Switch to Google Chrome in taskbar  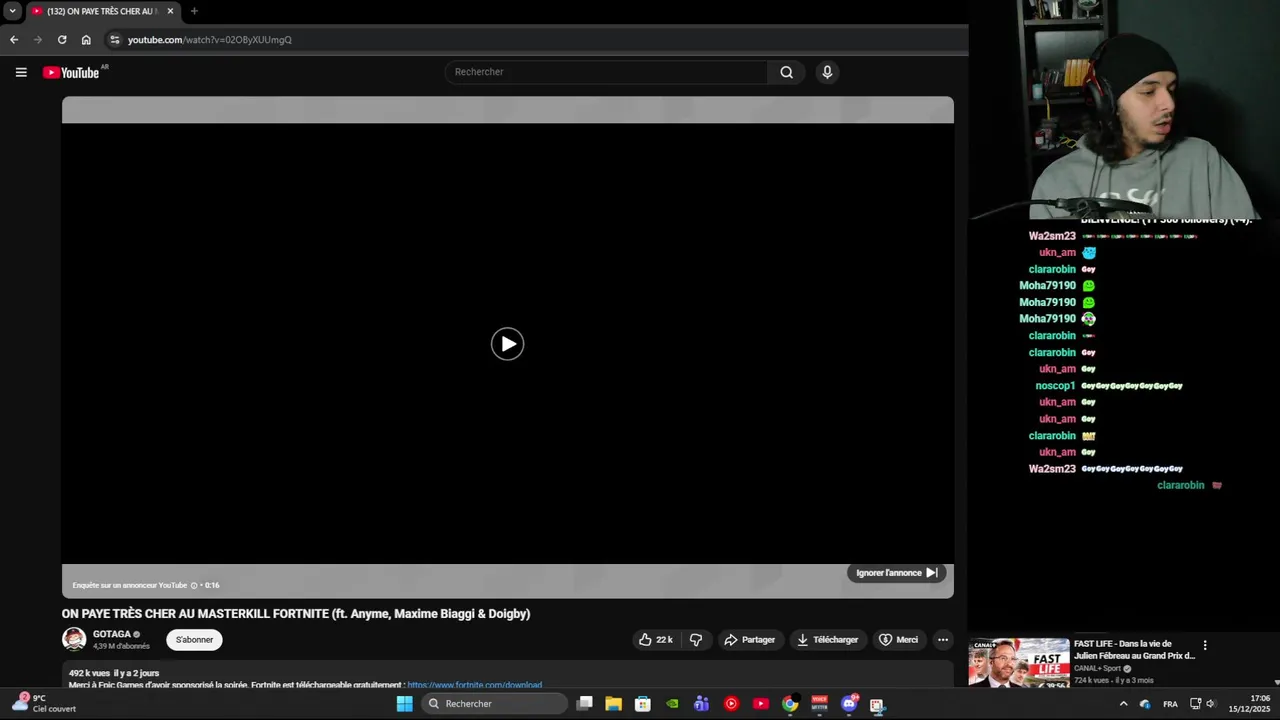click(790, 704)
